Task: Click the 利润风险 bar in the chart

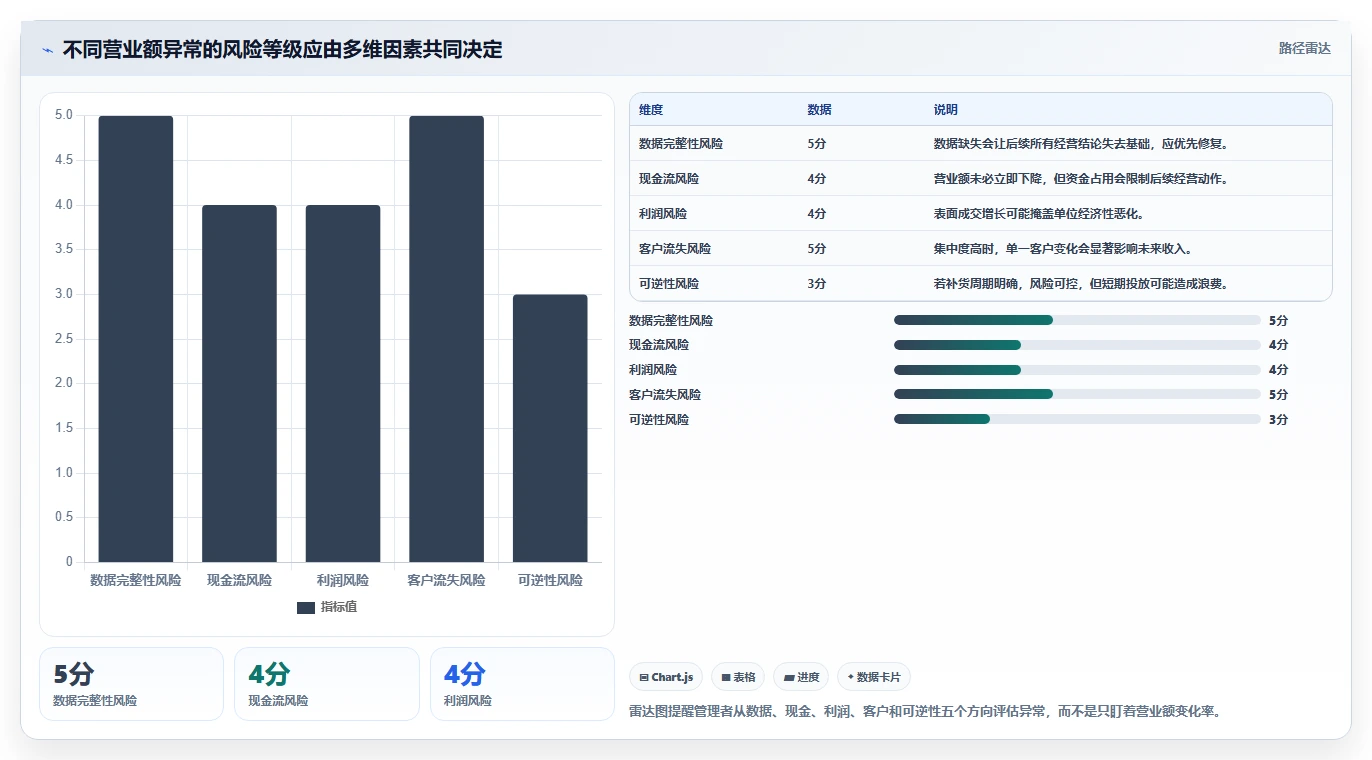Action: tap(343, 384)
